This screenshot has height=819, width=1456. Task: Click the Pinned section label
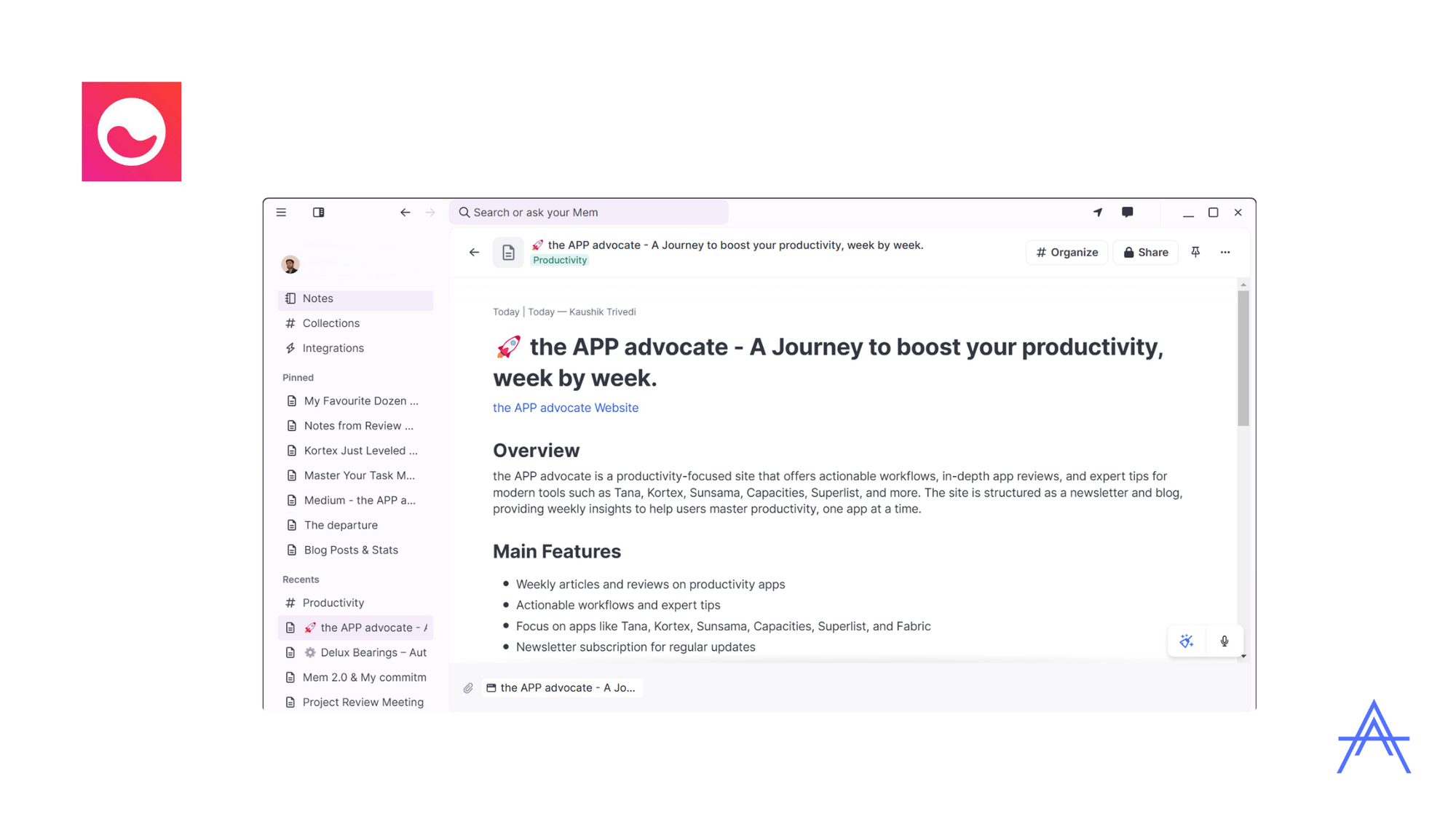point(298,377)
